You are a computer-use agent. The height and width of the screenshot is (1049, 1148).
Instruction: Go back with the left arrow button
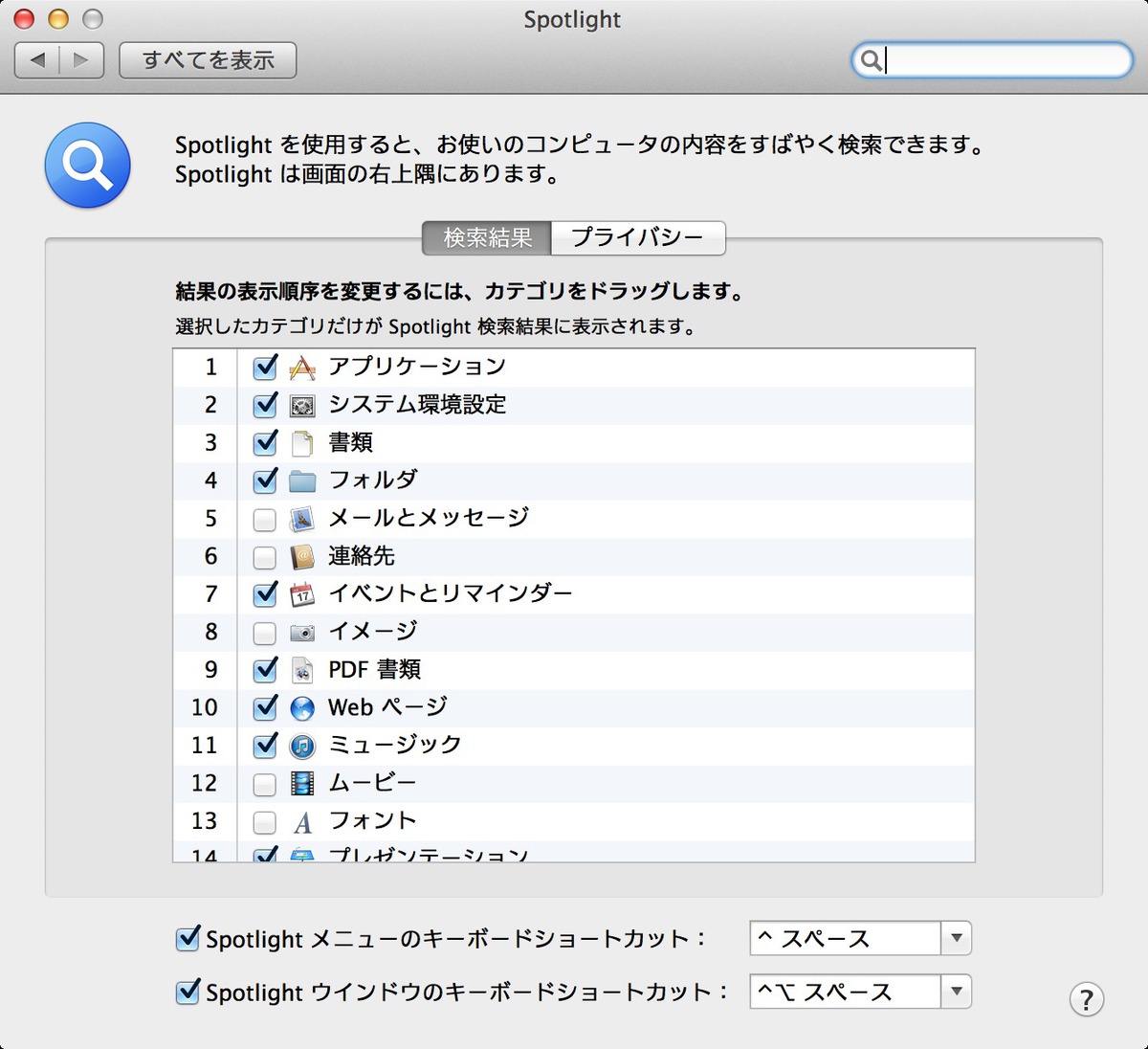pos(37,60)
